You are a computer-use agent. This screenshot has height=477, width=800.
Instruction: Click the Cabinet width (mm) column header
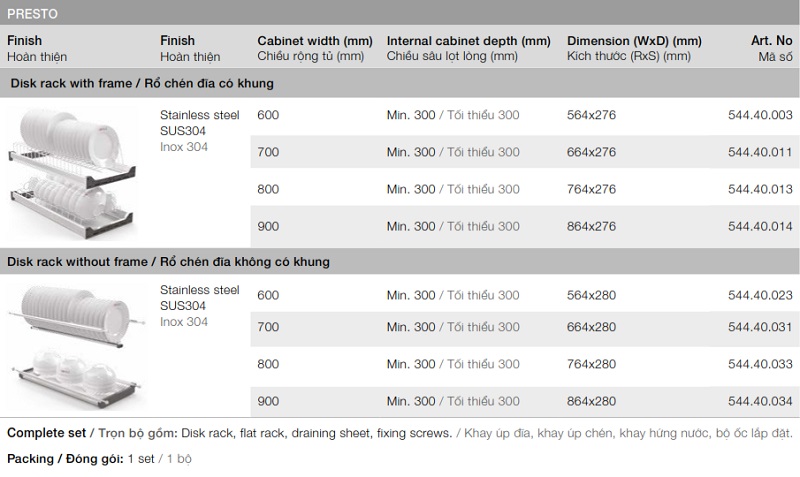point(314,41)
